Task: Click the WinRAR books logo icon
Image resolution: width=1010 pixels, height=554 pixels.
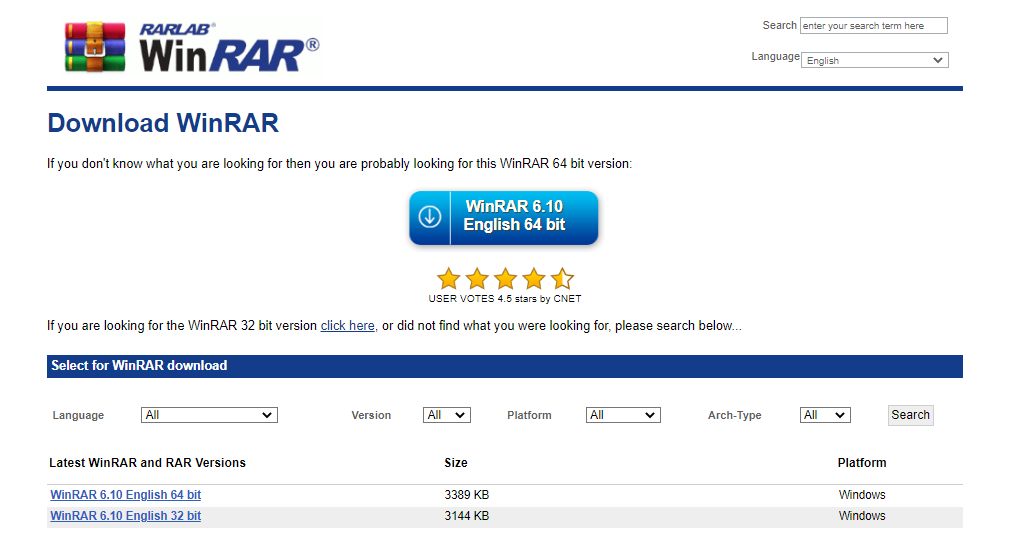Action: click(95, 47)
